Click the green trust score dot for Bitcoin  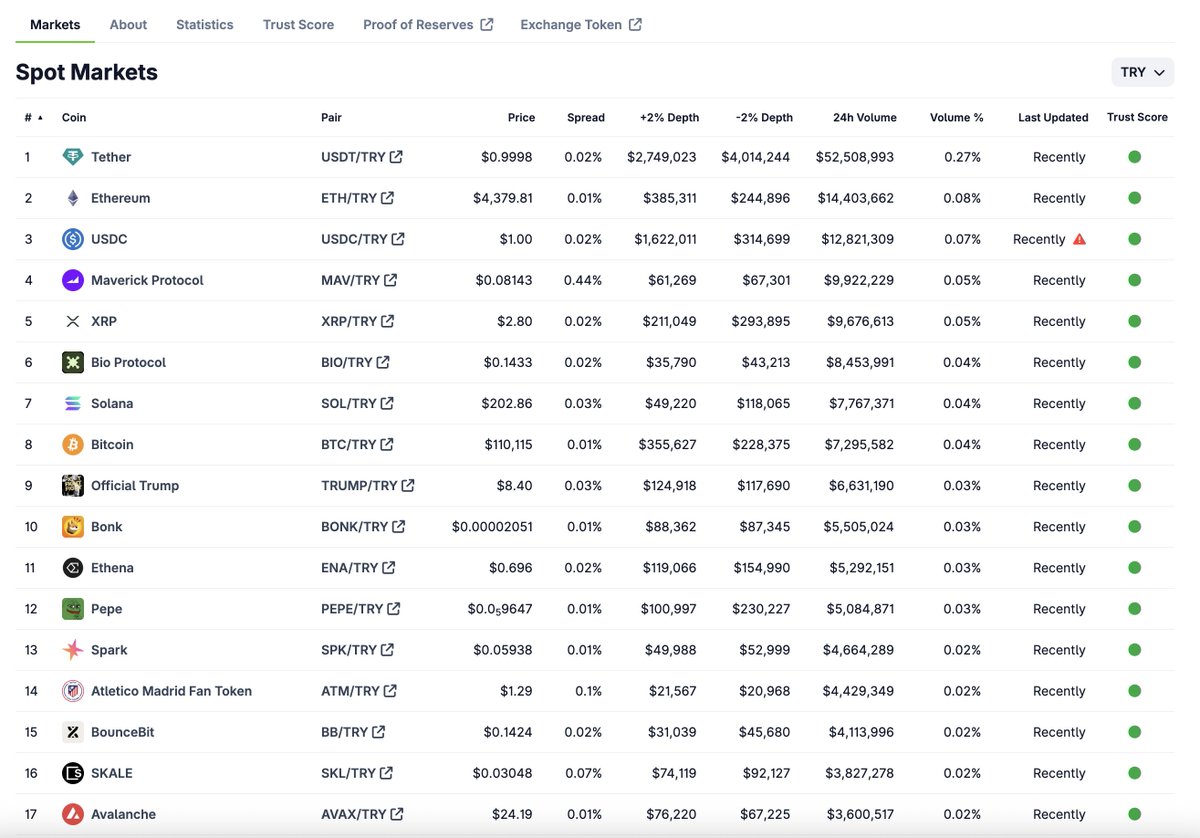click(x=1134, y=444)
